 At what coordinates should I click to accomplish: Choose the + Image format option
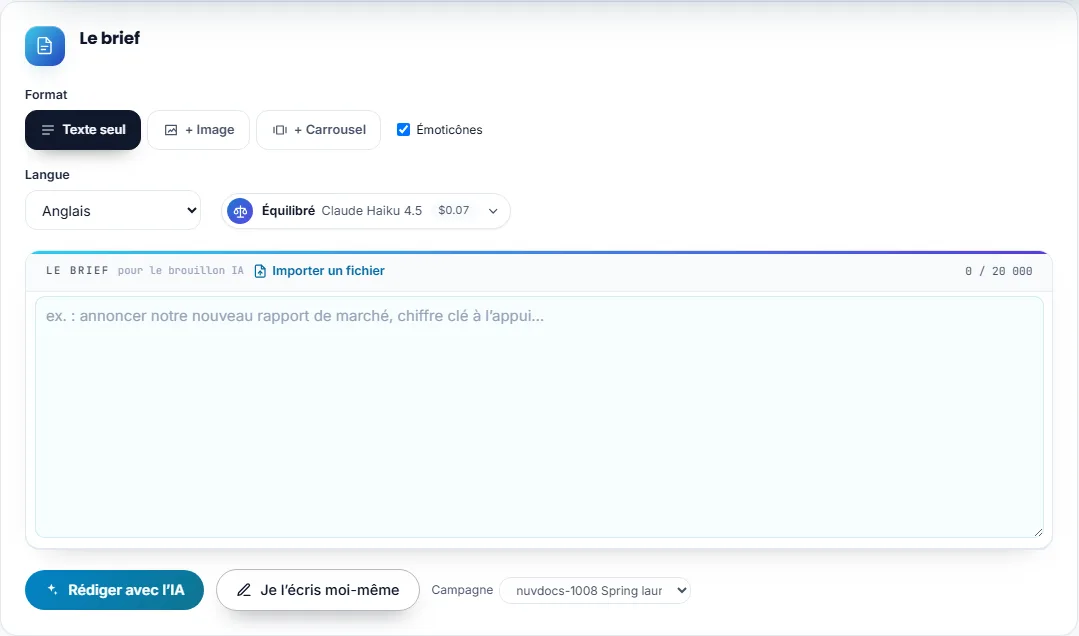[198, 130]
